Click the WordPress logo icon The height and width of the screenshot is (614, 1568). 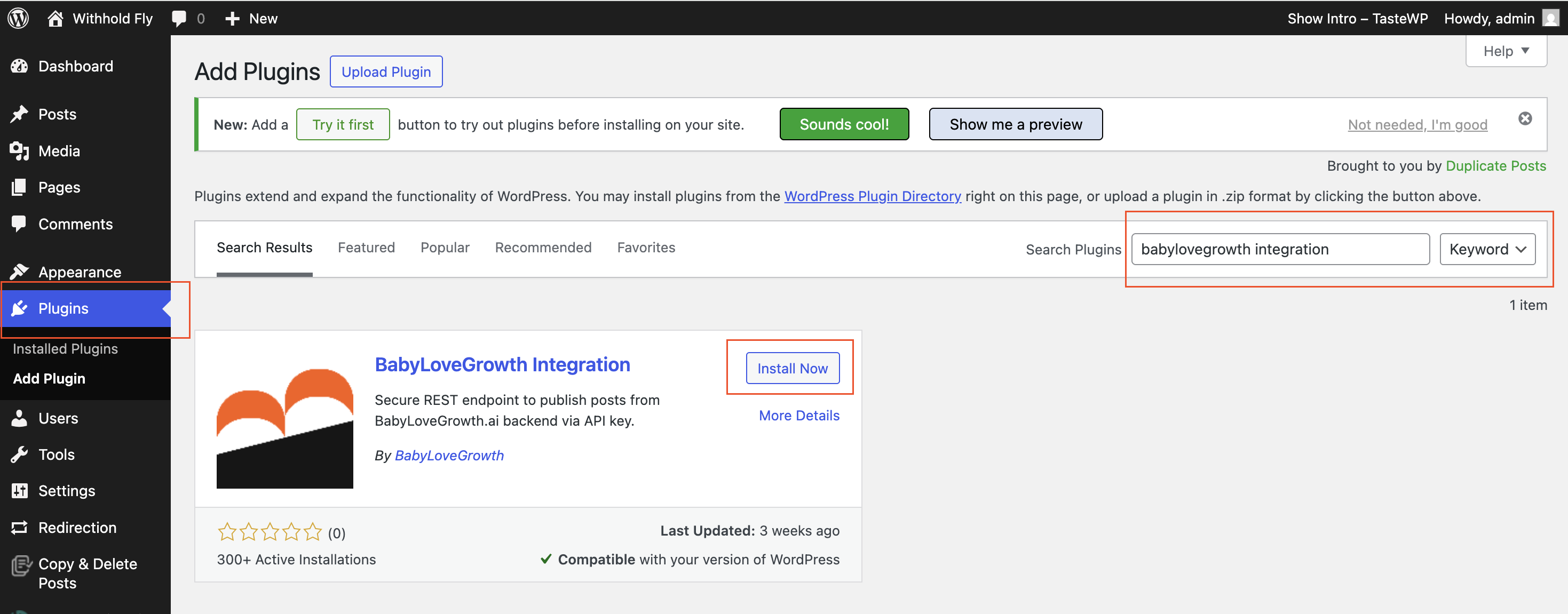pos(18,18)
